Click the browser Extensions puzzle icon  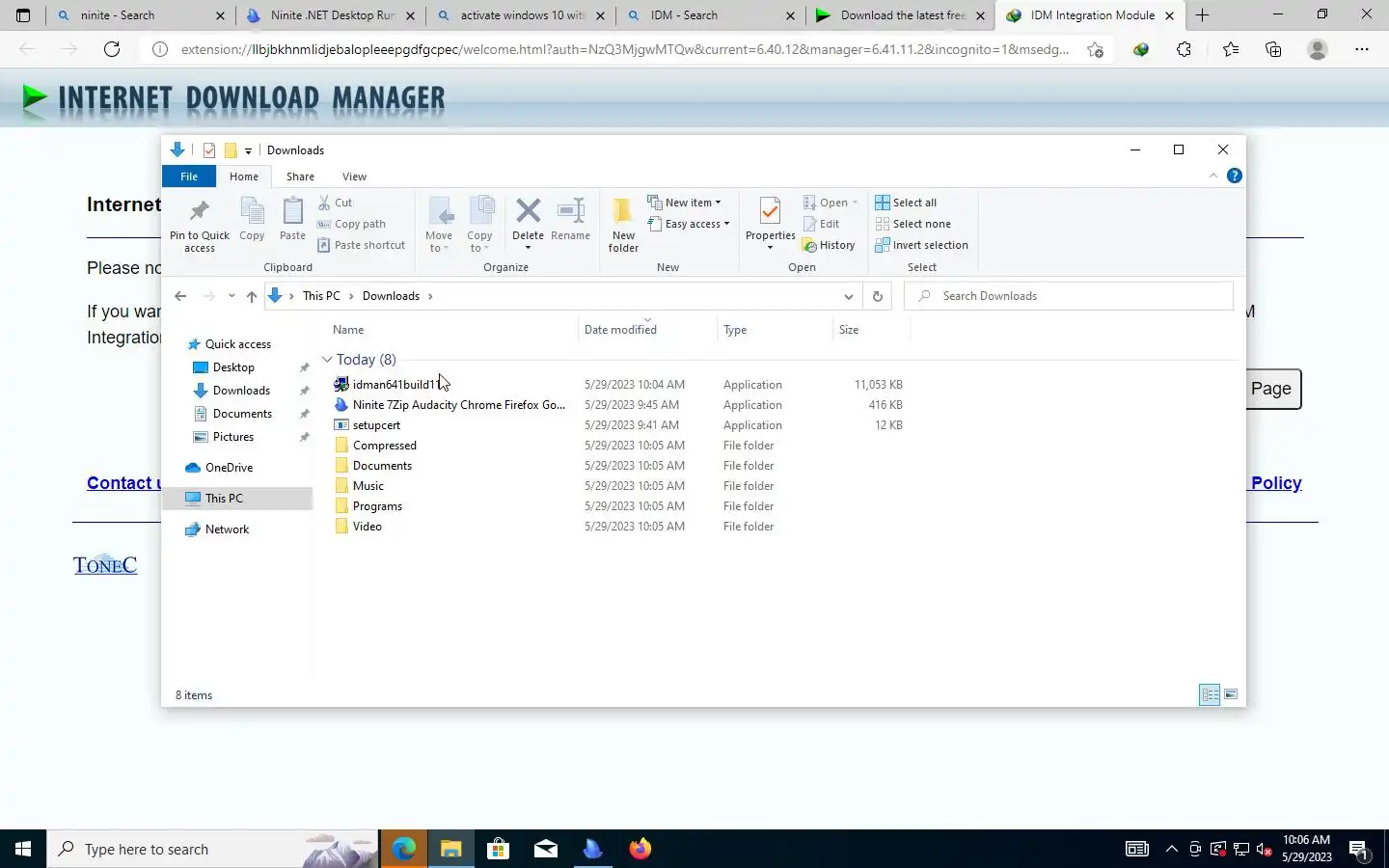coord(1184,49)
